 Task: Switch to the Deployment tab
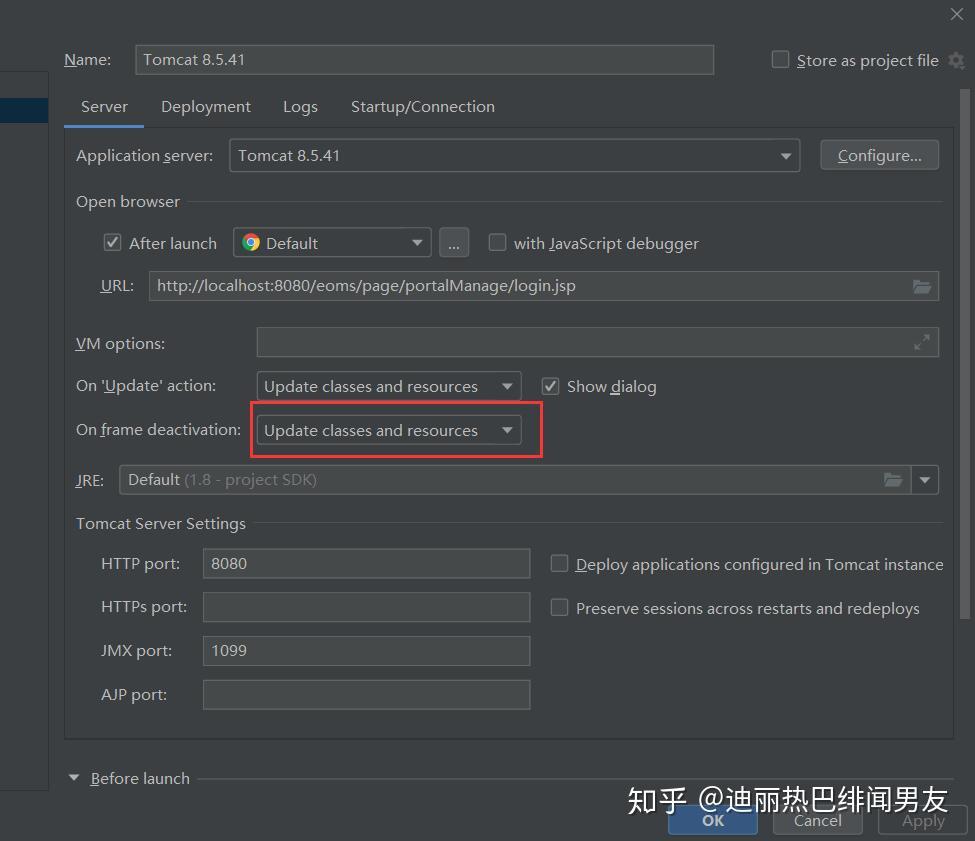coord(205,106)
